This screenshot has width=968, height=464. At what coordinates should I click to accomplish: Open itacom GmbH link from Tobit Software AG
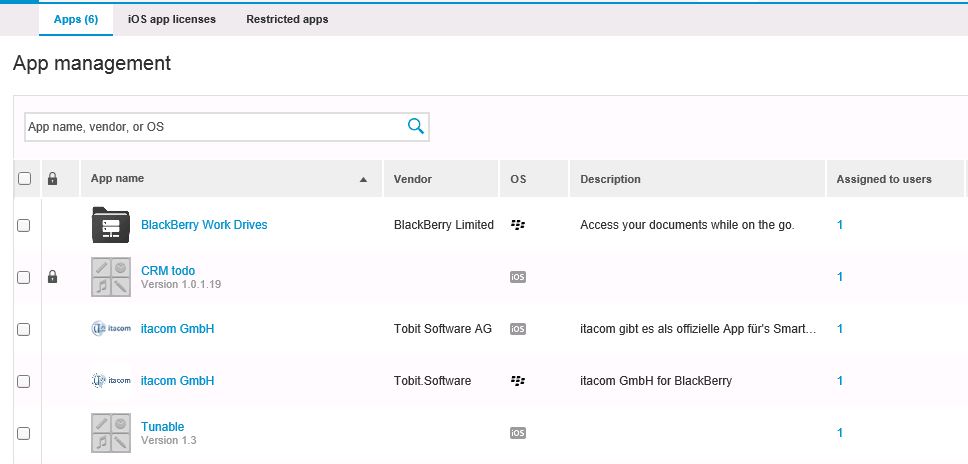178,329
